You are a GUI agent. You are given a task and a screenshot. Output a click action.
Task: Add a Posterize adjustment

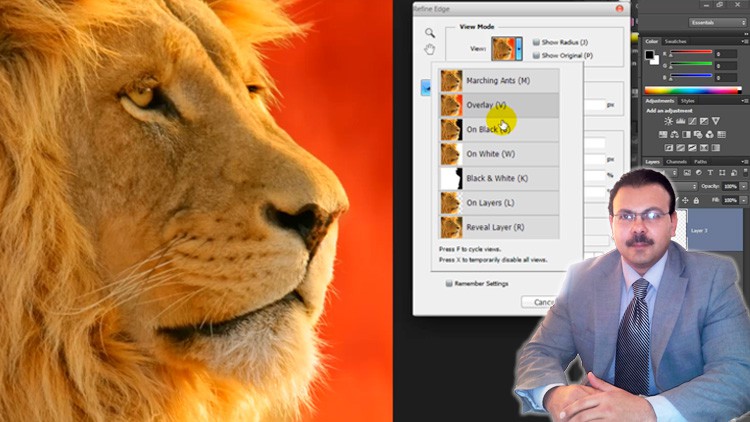pos(681,148)
